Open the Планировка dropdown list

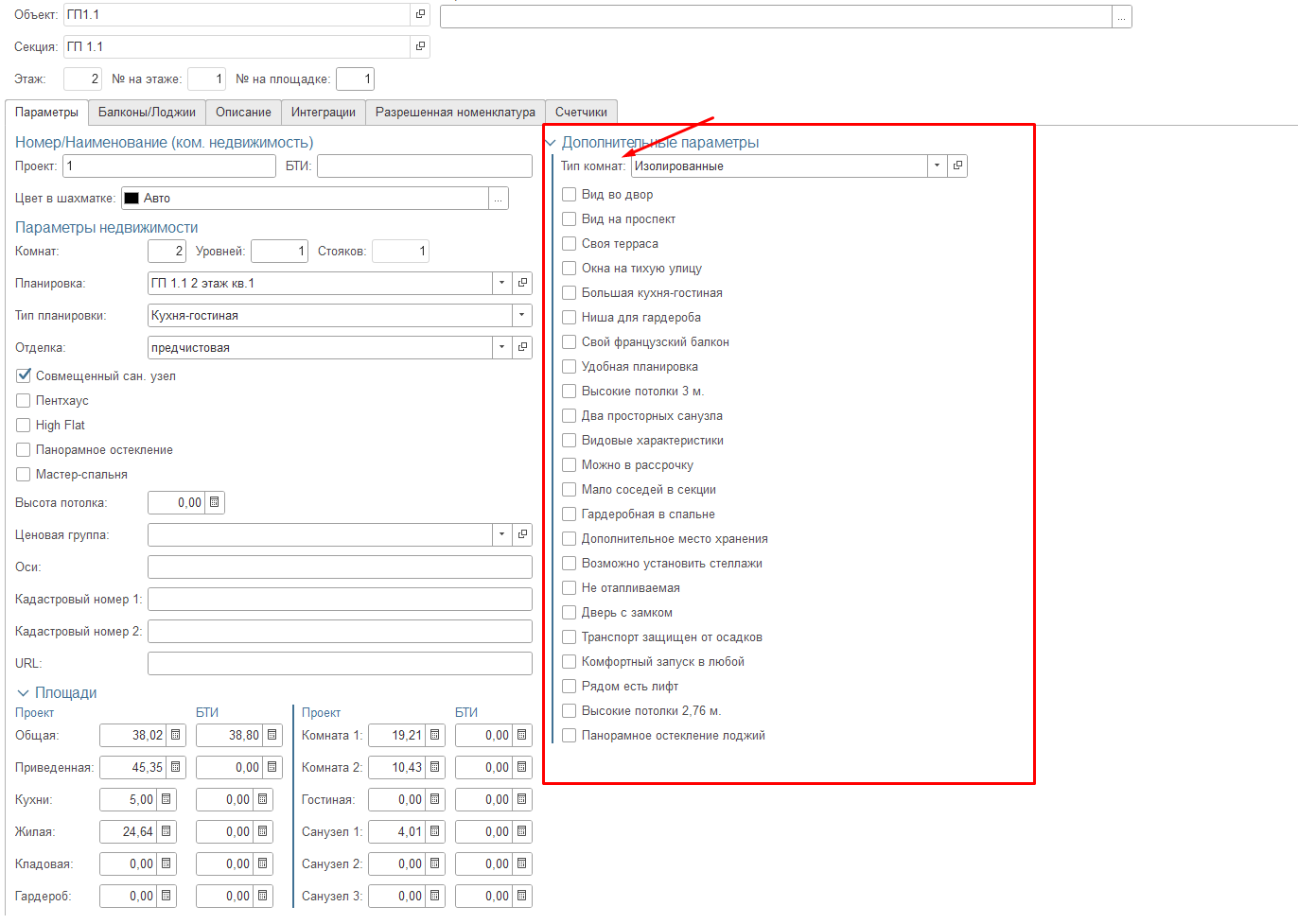coord(501,283)
